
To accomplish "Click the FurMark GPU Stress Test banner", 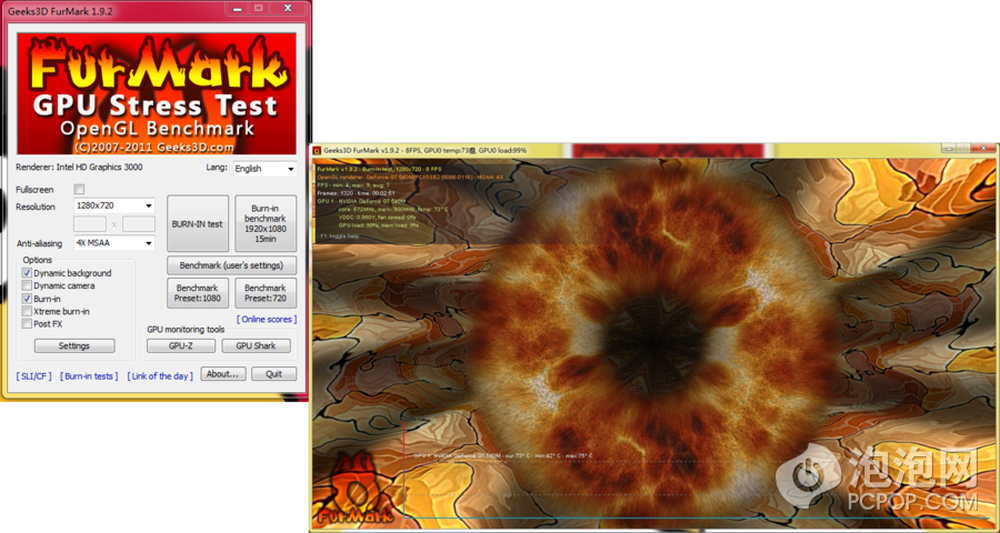I will 156,93.
